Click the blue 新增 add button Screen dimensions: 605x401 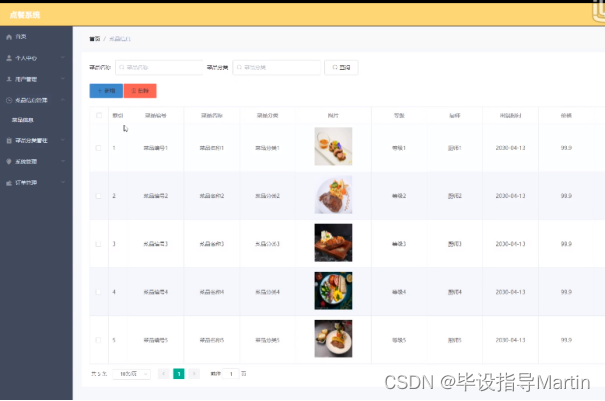[x=106, y=91]
